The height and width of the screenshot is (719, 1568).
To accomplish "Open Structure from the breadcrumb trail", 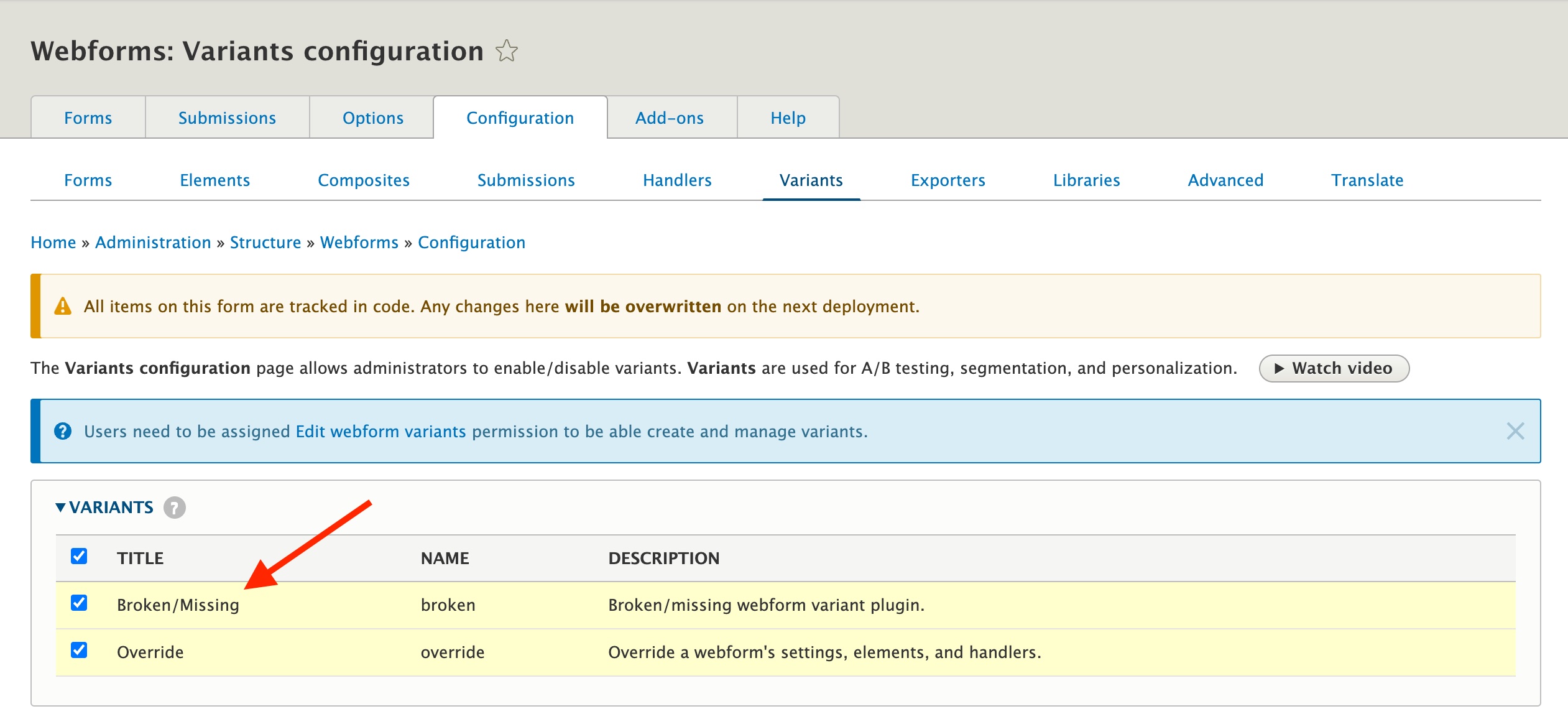I will [265, 242].
